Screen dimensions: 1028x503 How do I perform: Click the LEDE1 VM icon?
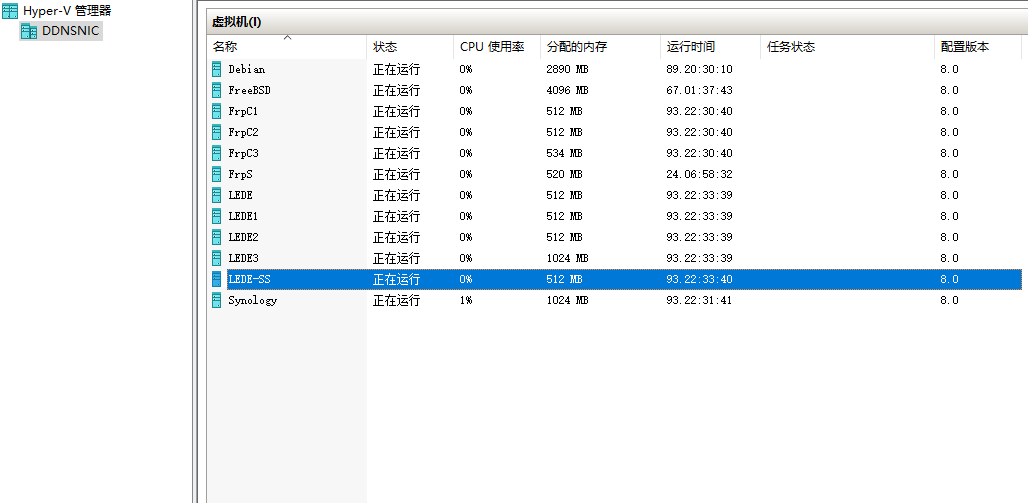click(217, 216)
